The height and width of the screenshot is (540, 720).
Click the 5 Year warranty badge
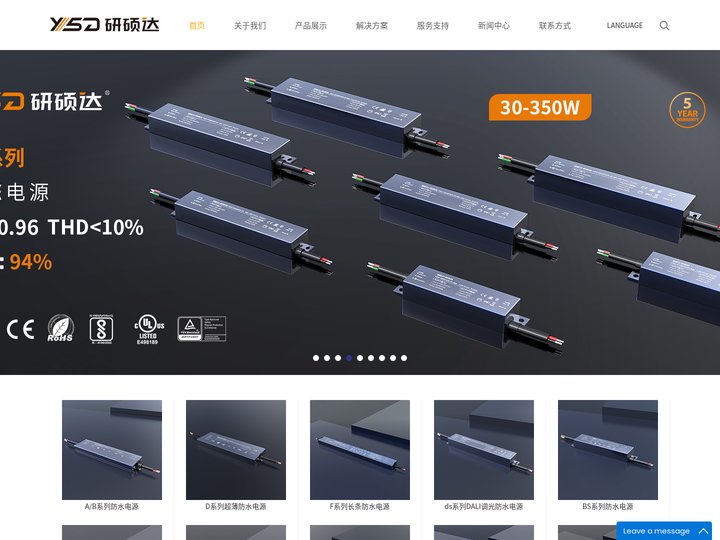pos(687,110)
